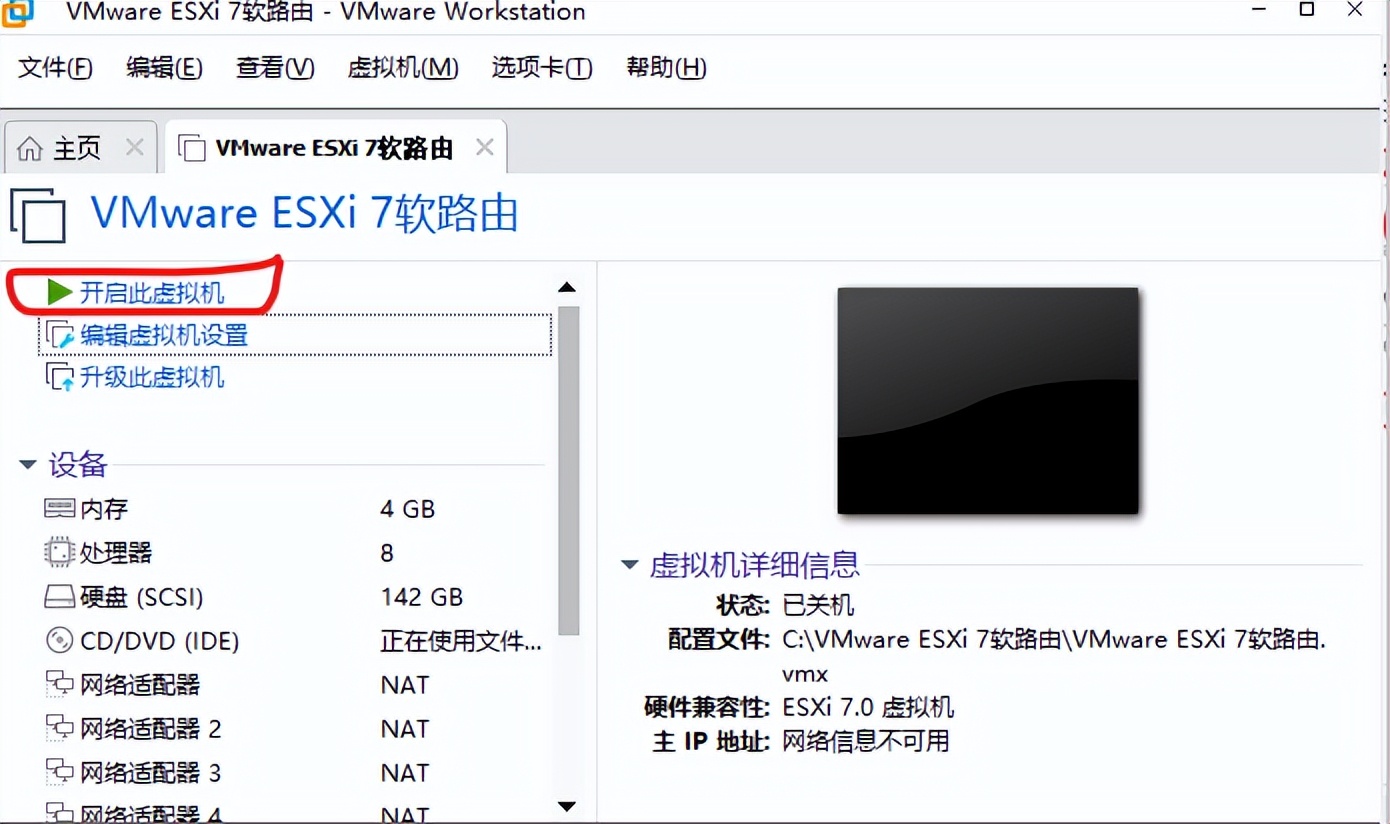Click the CD/DVD (IDE) drive icon

pos(59,640)
